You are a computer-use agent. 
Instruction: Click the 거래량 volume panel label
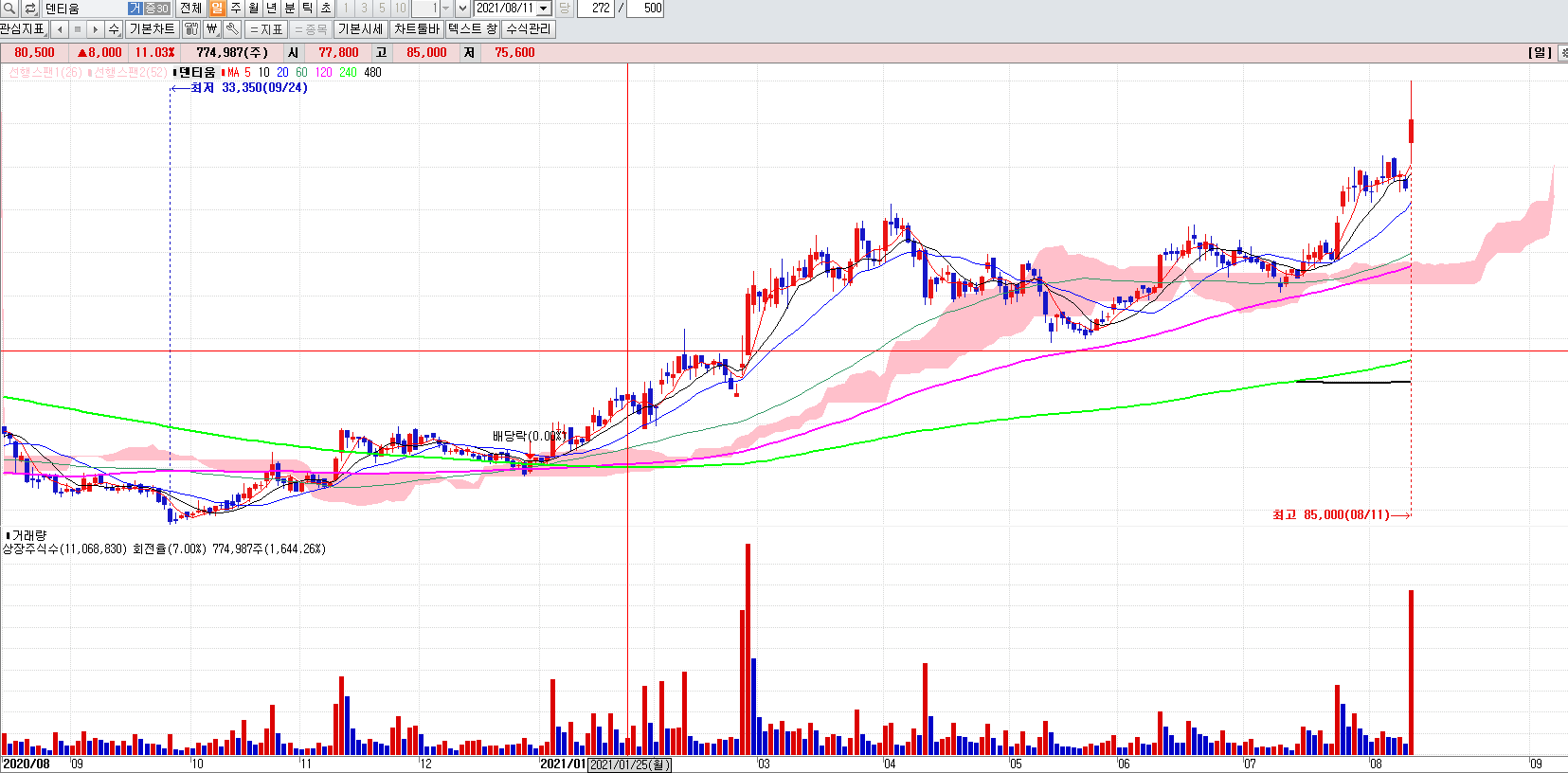(x=28, y=536)
